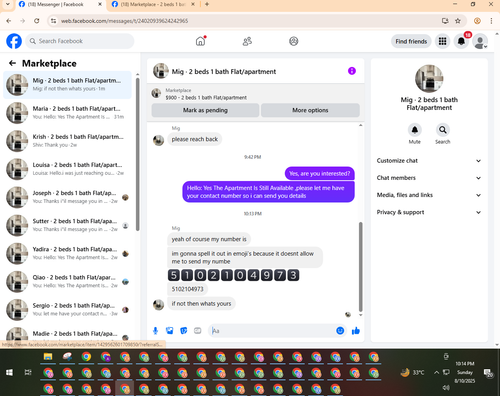Open the Chrome three-dot menu
The width and height of the screenshot is (500, 396).
[491, 21]
